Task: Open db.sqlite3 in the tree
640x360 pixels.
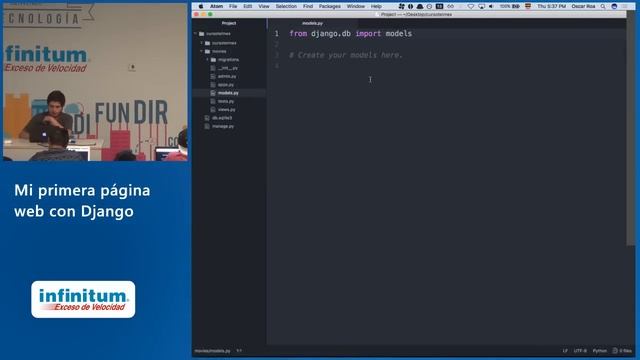Action: [x=222, y=118]
